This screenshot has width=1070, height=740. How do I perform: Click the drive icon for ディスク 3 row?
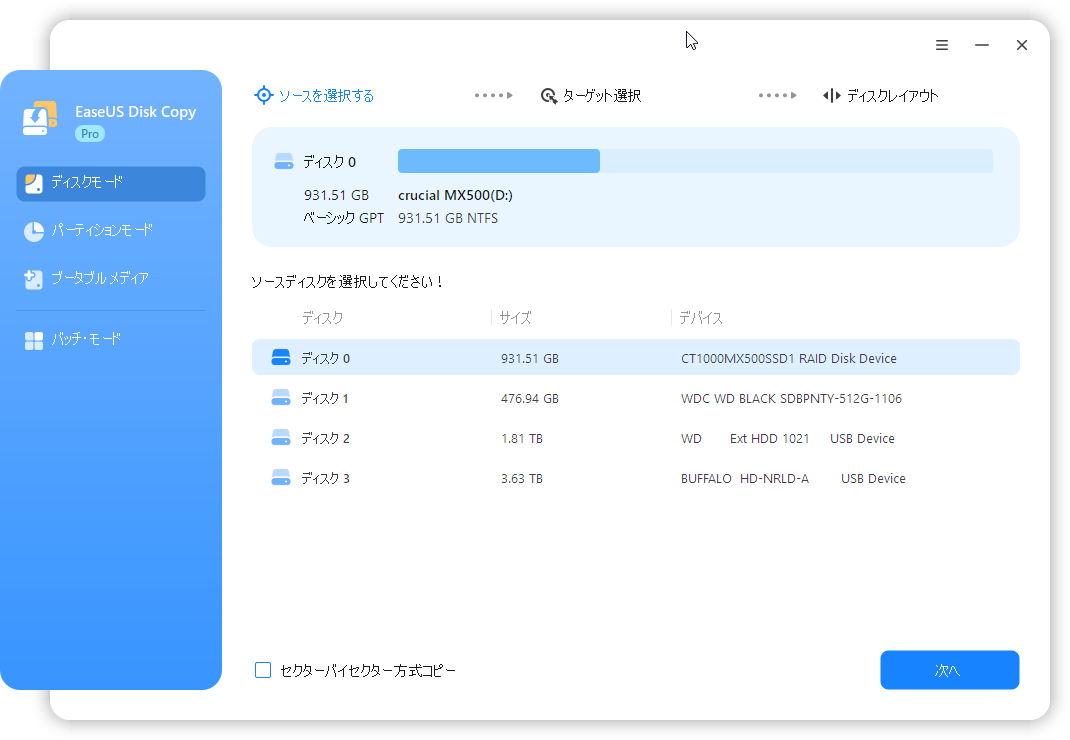280,477
